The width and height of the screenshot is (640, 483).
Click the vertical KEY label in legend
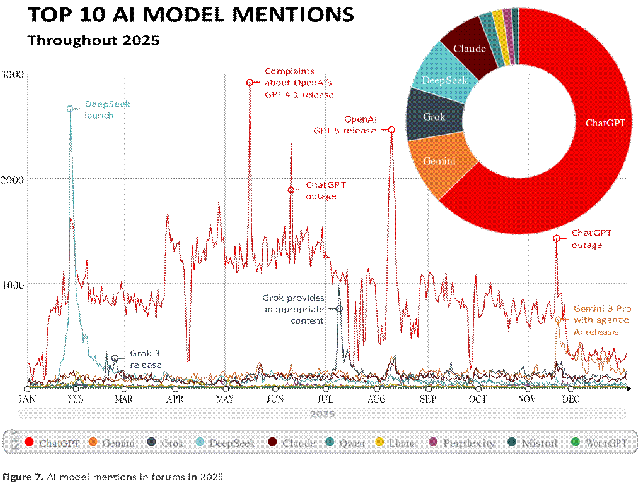[x=14, y=442]
